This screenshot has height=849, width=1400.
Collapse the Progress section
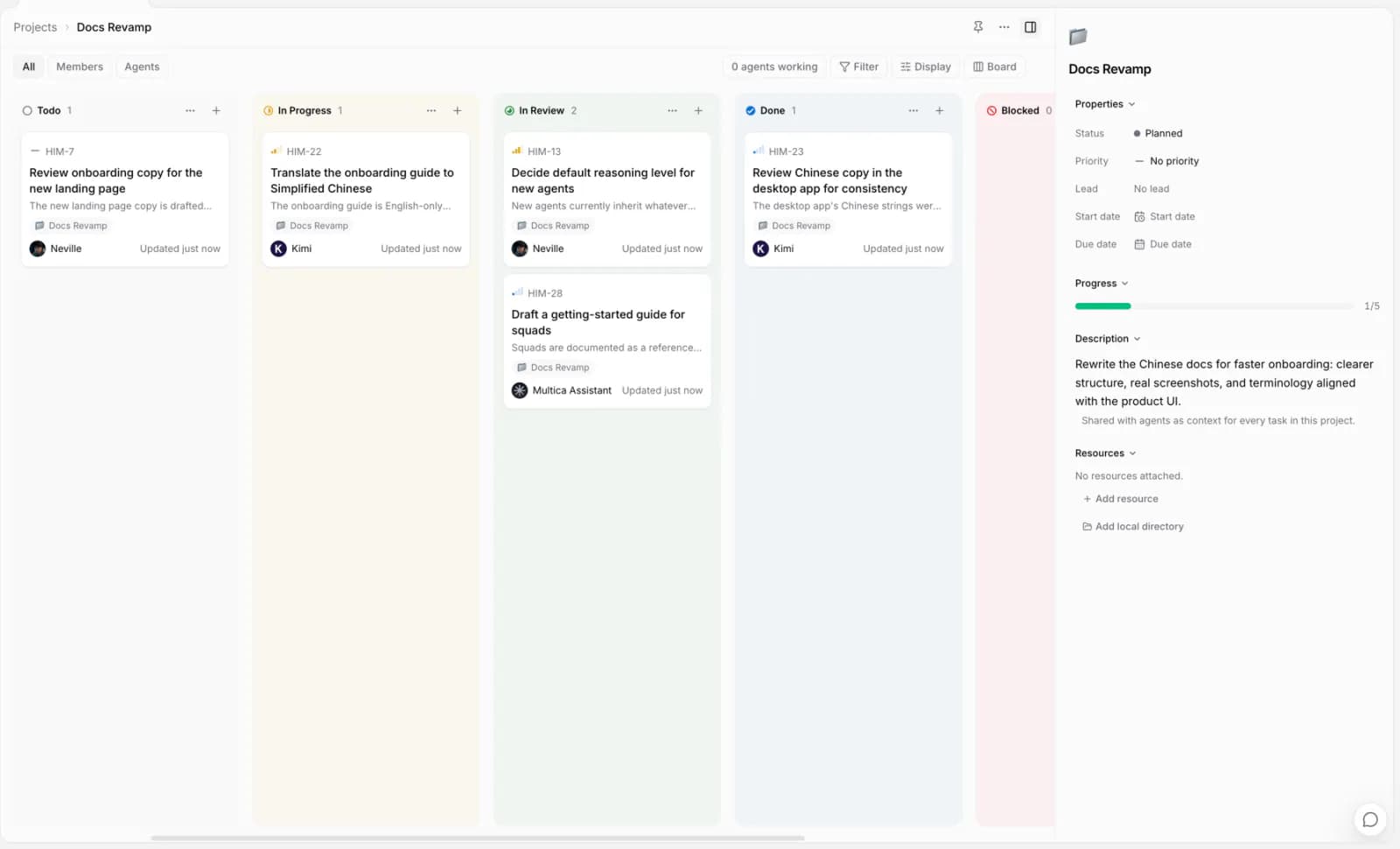1101,284
